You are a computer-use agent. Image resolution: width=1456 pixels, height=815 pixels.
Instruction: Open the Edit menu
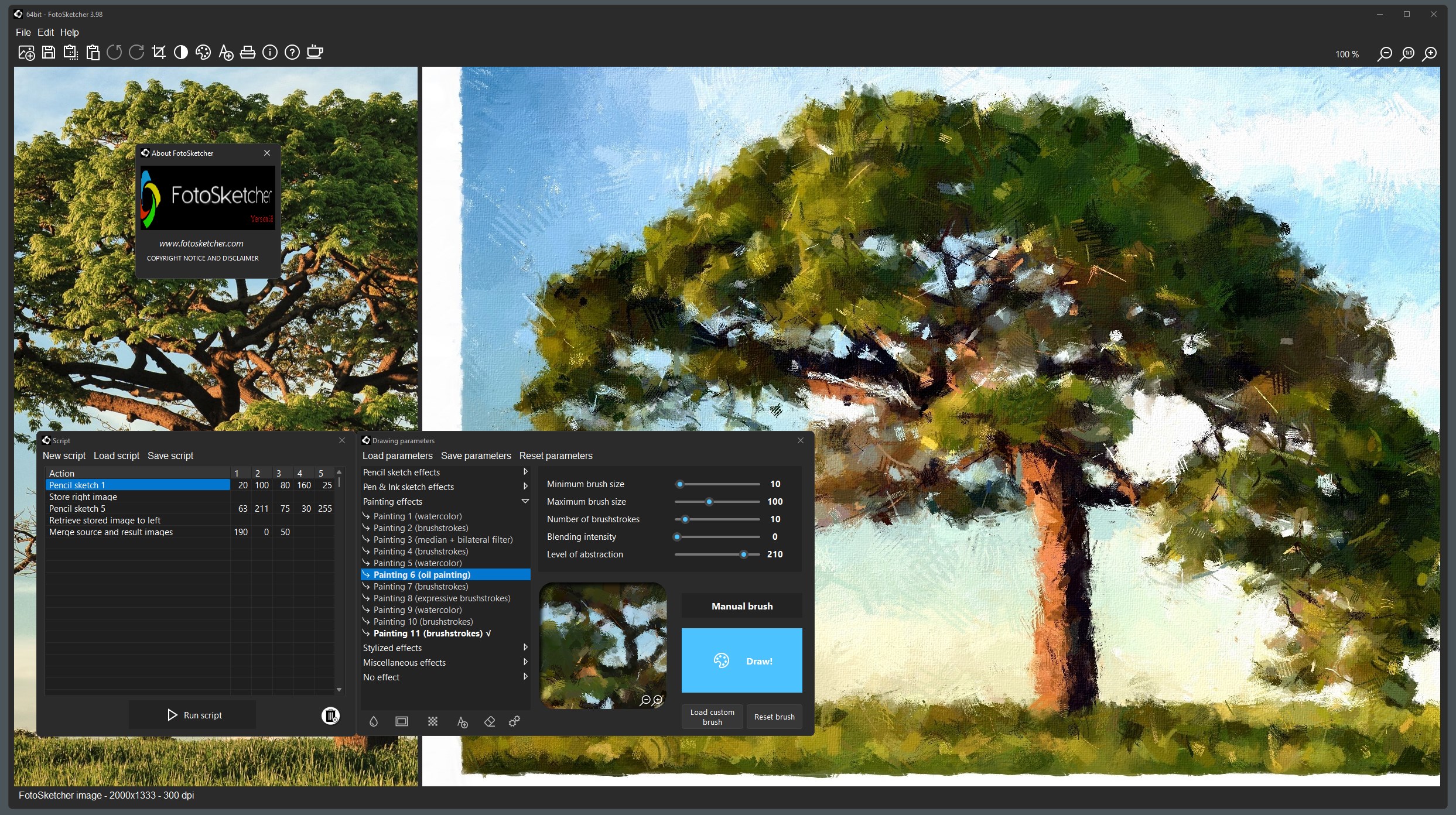[45, 32]
